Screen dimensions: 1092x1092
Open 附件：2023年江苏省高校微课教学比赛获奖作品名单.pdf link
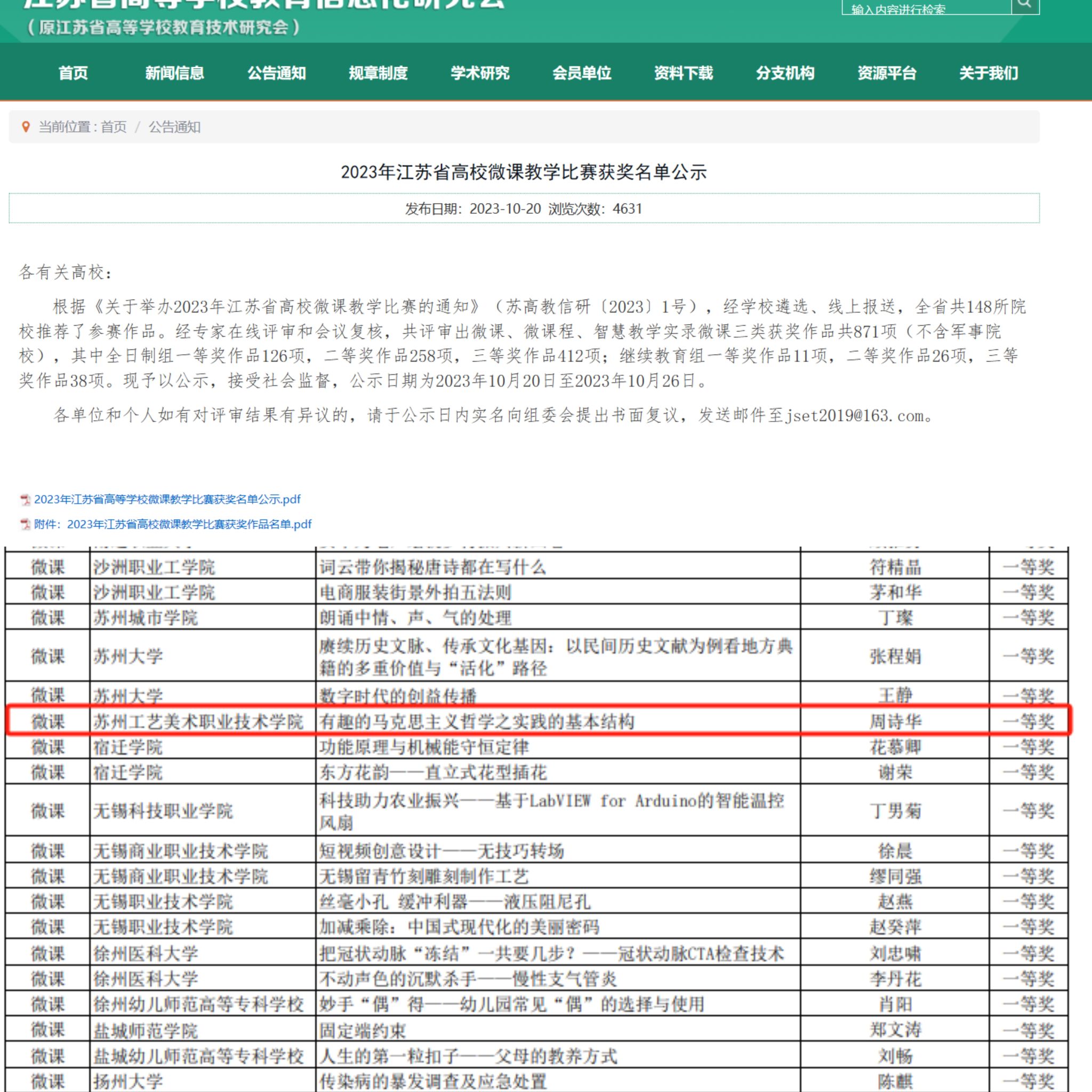point(173,525)
